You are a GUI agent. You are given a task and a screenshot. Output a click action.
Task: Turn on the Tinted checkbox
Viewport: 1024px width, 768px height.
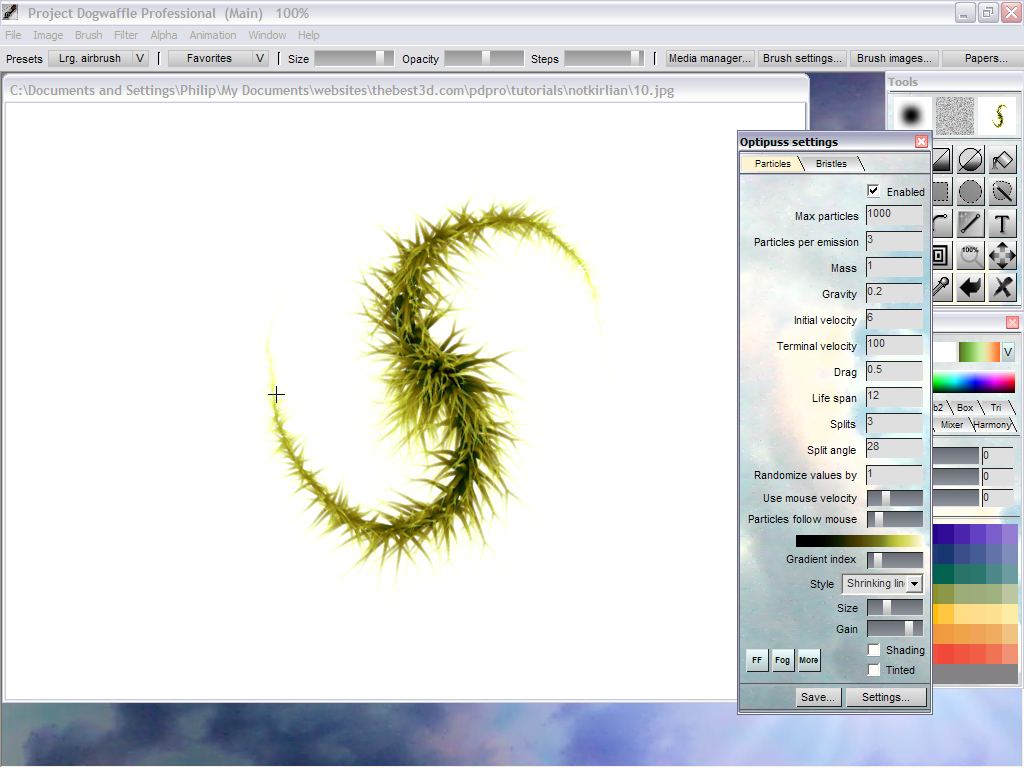(873, 670)
